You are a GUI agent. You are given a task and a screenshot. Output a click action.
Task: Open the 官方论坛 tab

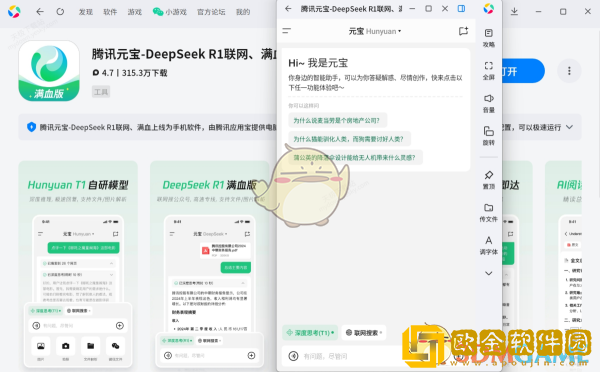211,12
